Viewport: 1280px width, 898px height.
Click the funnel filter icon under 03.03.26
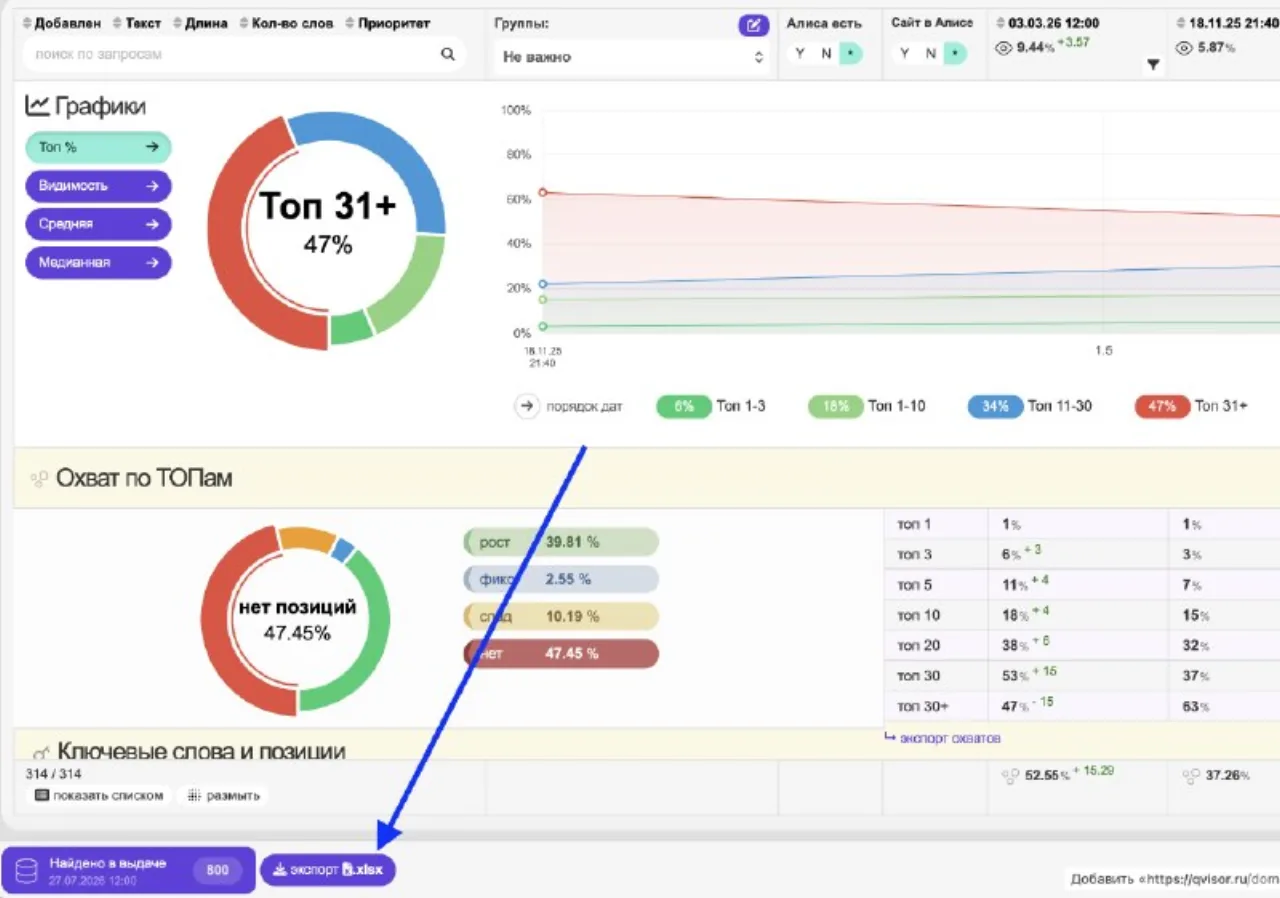coord(1153,65)
